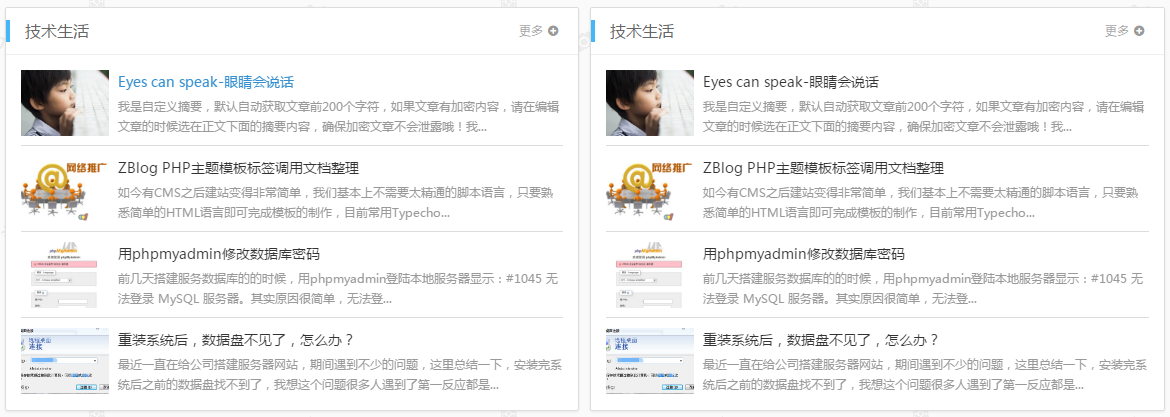This screenshot has height=417, width=1170.
Task: Click '用phpmyadmin修改数据库密码' title in right panel
Action: pyautogui.click(x=803, y=254)
